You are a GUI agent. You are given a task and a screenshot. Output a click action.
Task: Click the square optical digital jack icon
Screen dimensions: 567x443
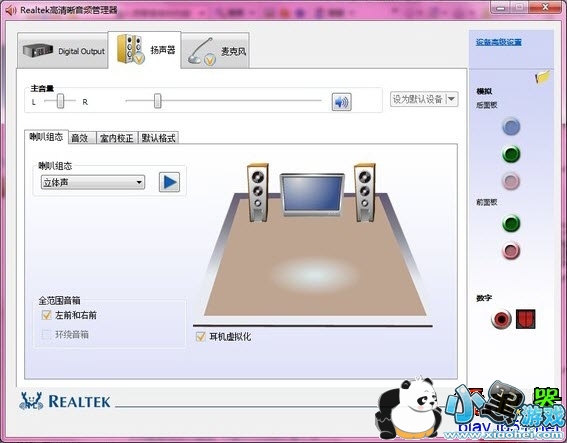click(525, 319)
